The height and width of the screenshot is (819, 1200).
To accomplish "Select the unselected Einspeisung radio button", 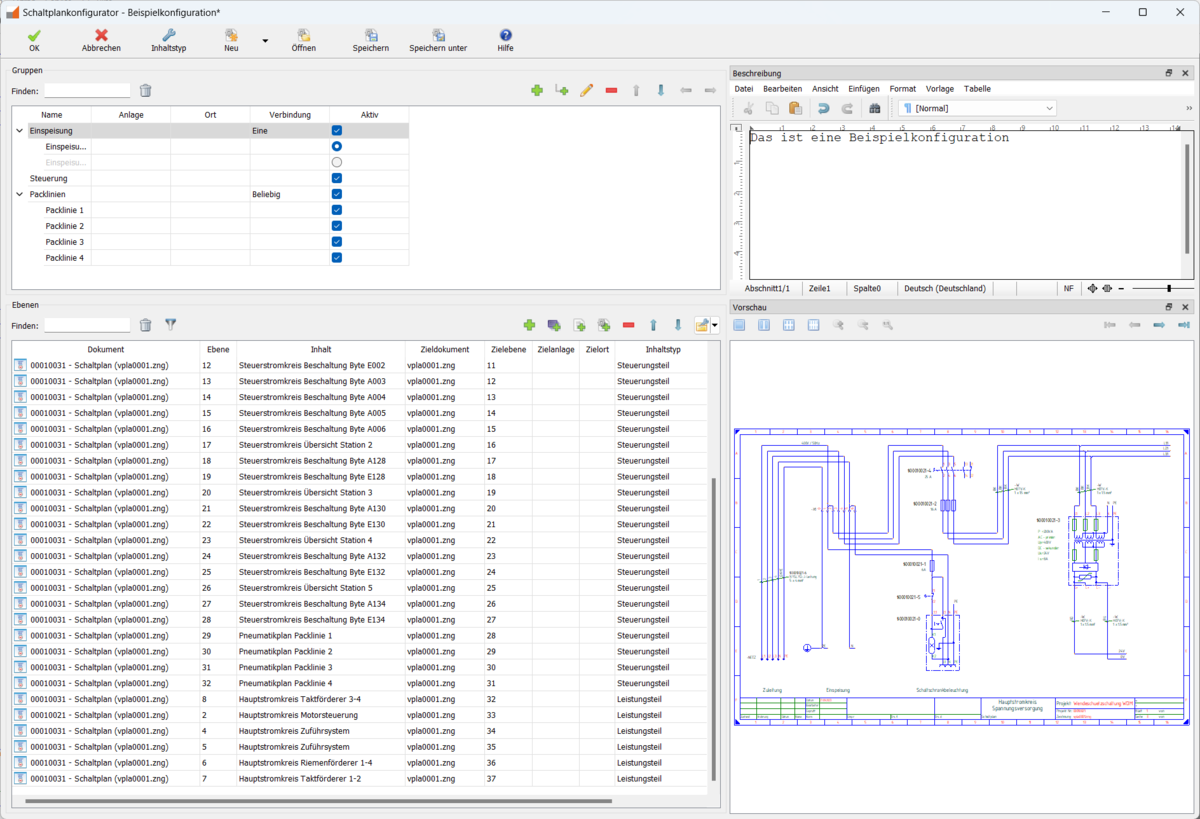I will coord(337,162).
